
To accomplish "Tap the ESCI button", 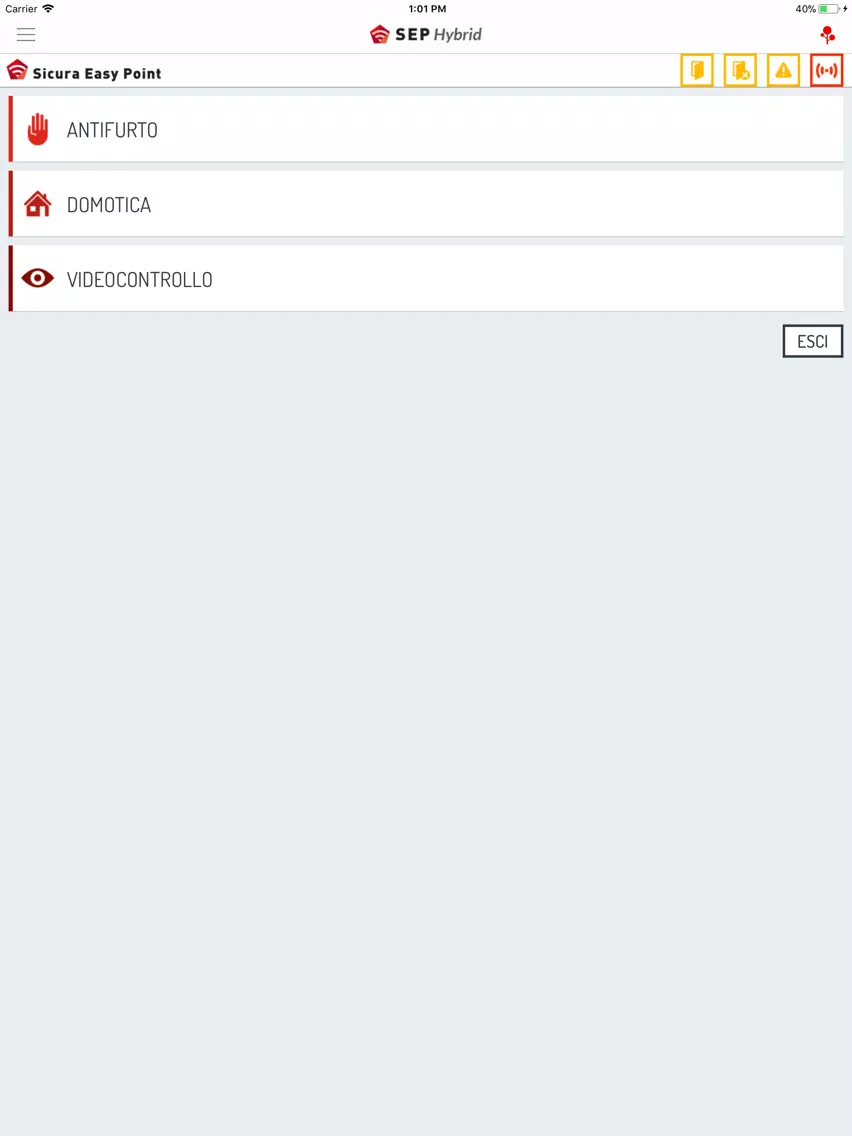I will (x=813, y=341).
